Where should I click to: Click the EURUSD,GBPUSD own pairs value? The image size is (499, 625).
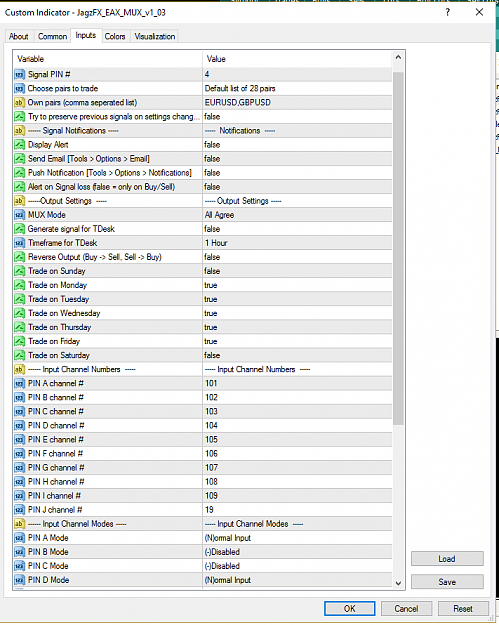pos(297,102)
